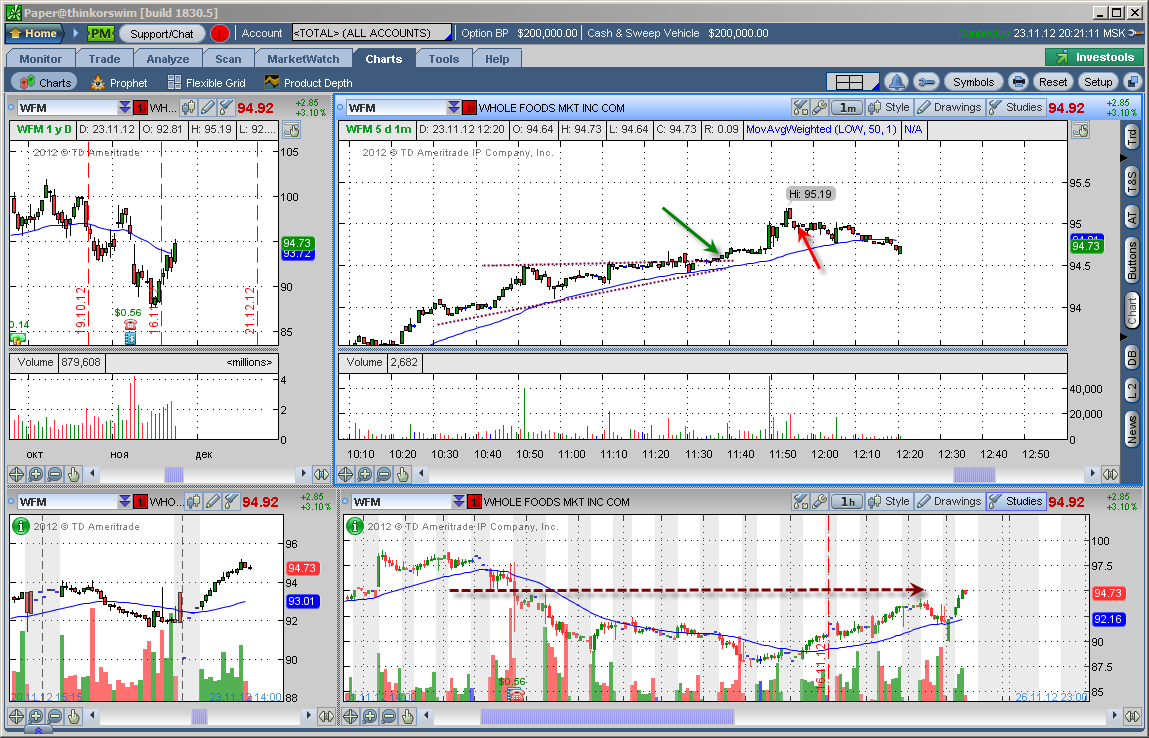Toggle the T&S side panel button
The image size is (1149, 738).
click(x=1132, y=180)
